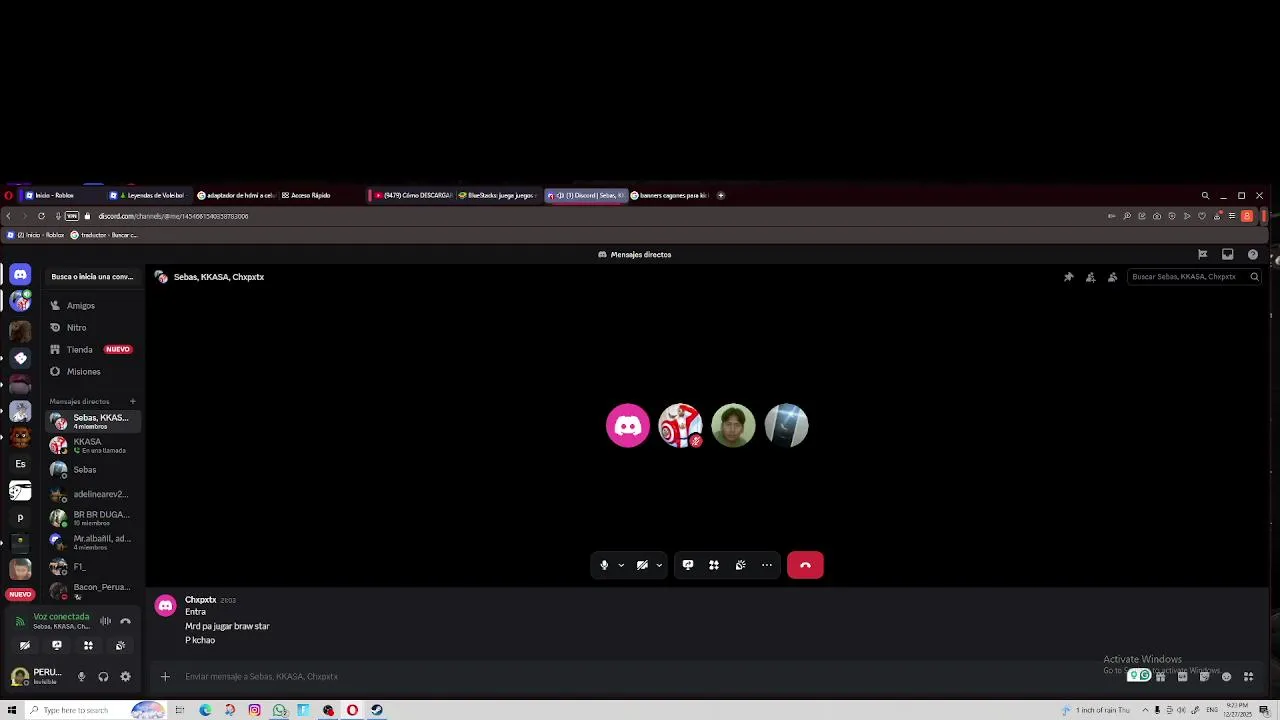
Task: Add friends to group DM icon
Action: [x=1090, y=277]
